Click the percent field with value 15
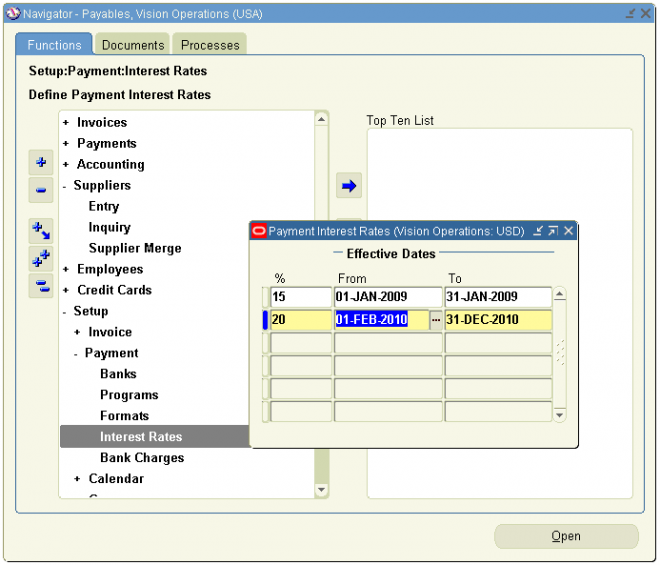 (x=301, y=297)
